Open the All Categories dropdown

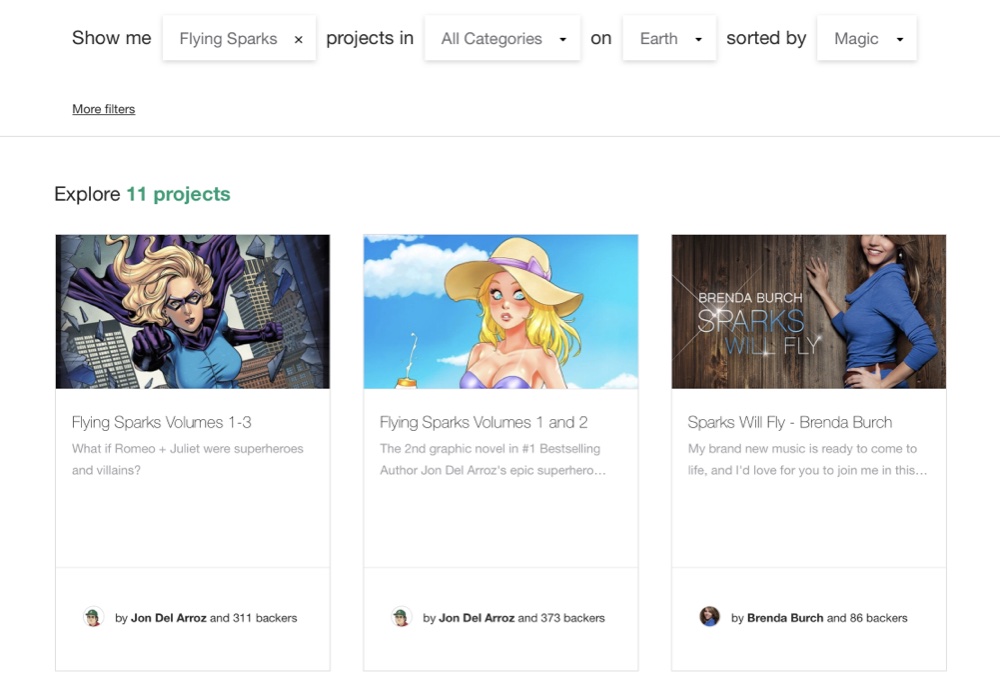[x=503, y=38]
